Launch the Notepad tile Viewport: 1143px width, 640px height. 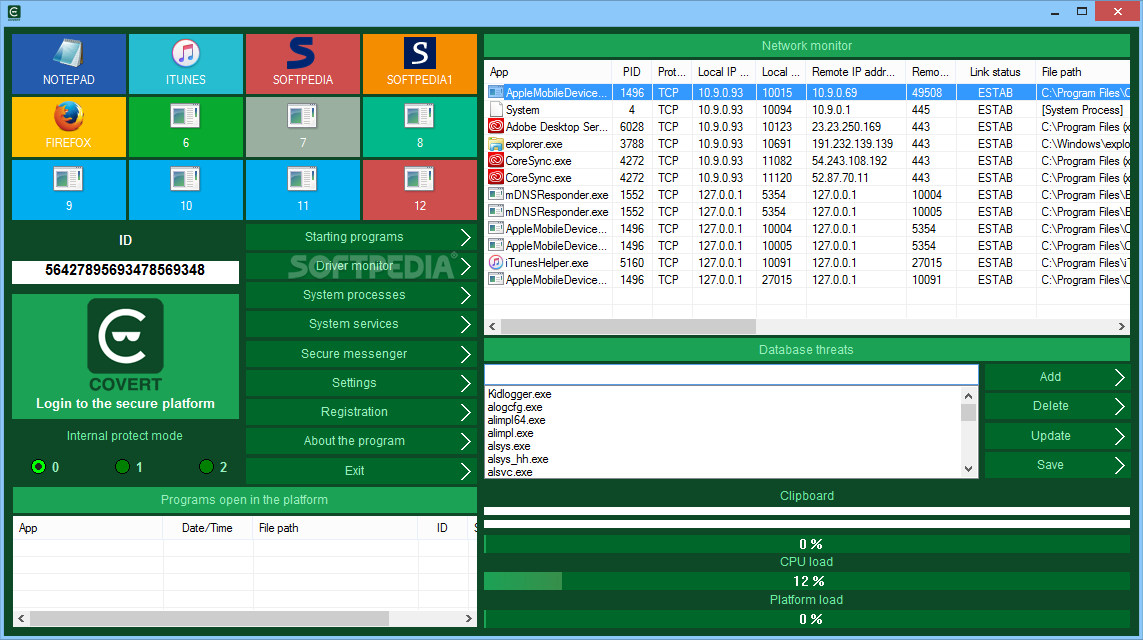coord(69,63)
